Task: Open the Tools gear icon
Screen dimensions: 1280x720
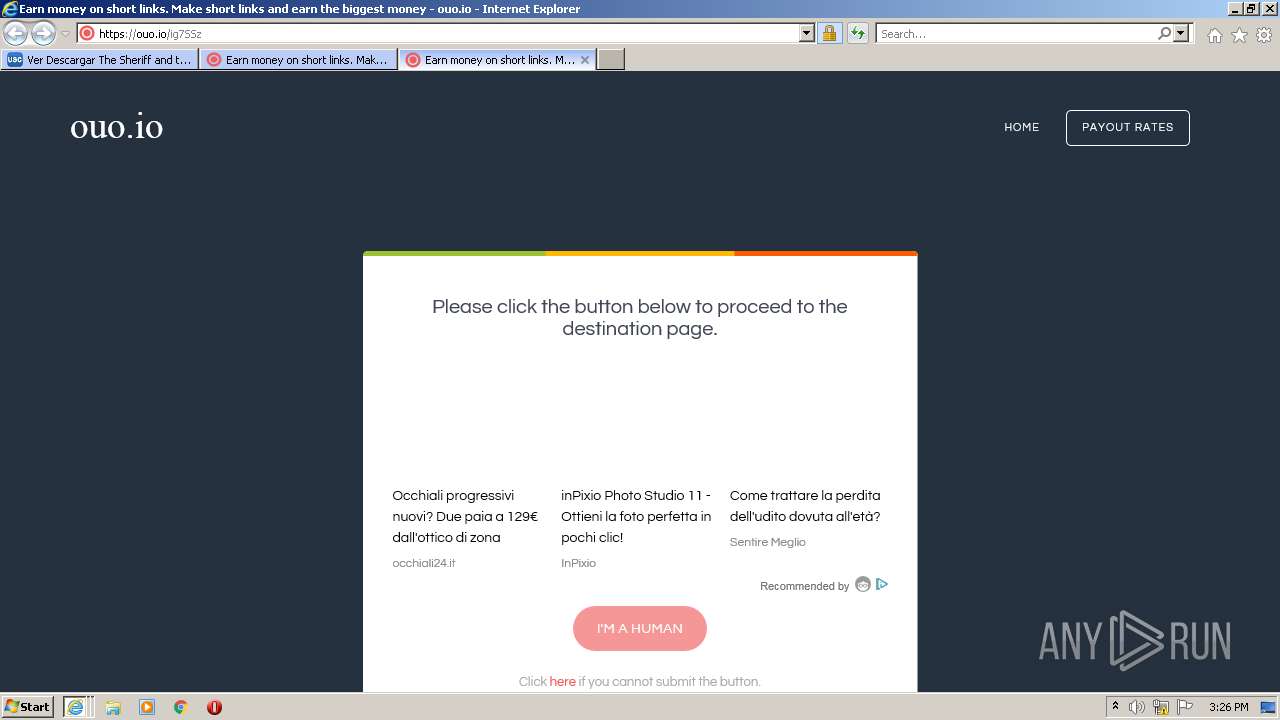Action: (1264, 35)
